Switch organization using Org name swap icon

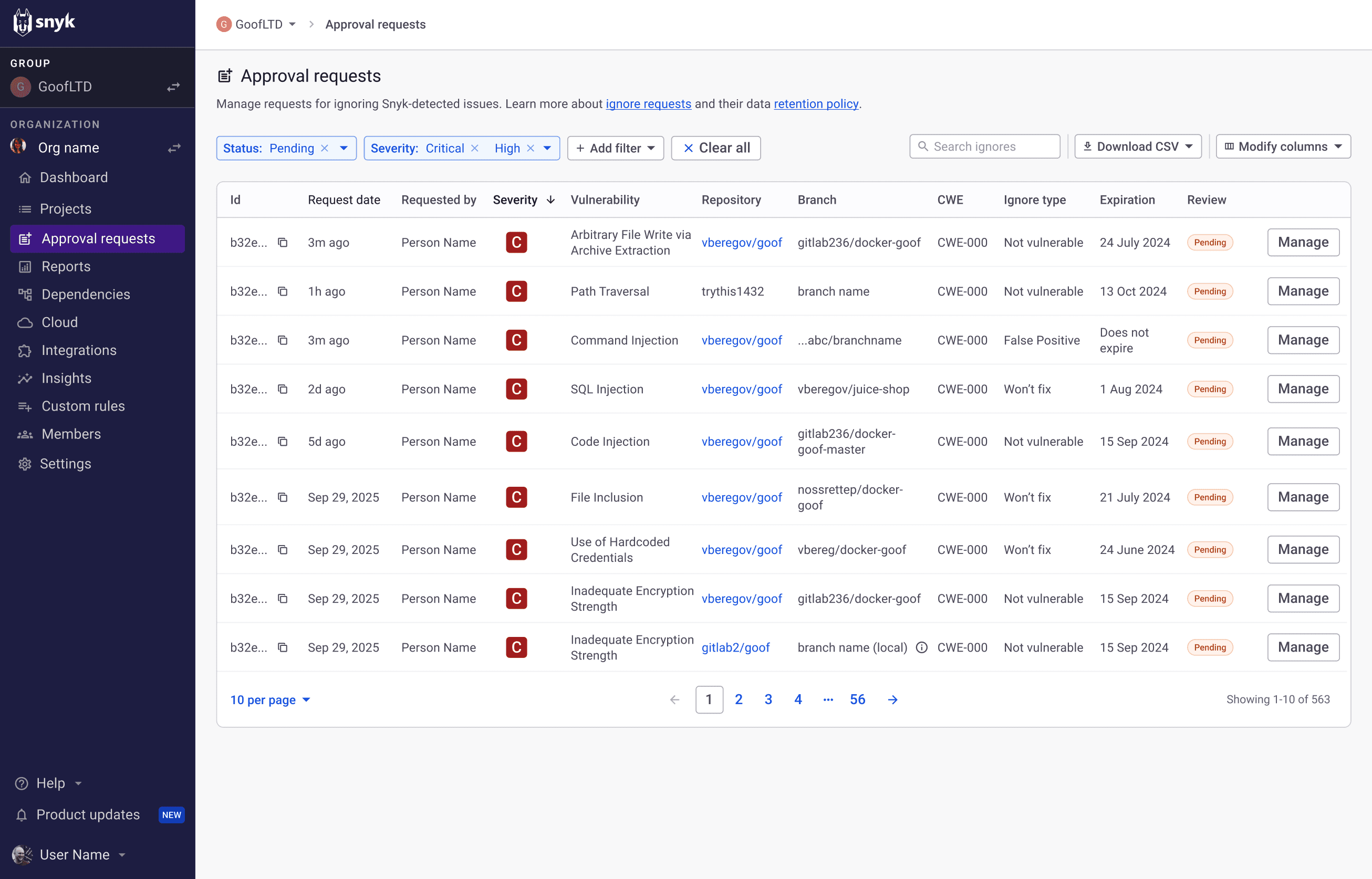pyautogui.click(x=173, y=148)
